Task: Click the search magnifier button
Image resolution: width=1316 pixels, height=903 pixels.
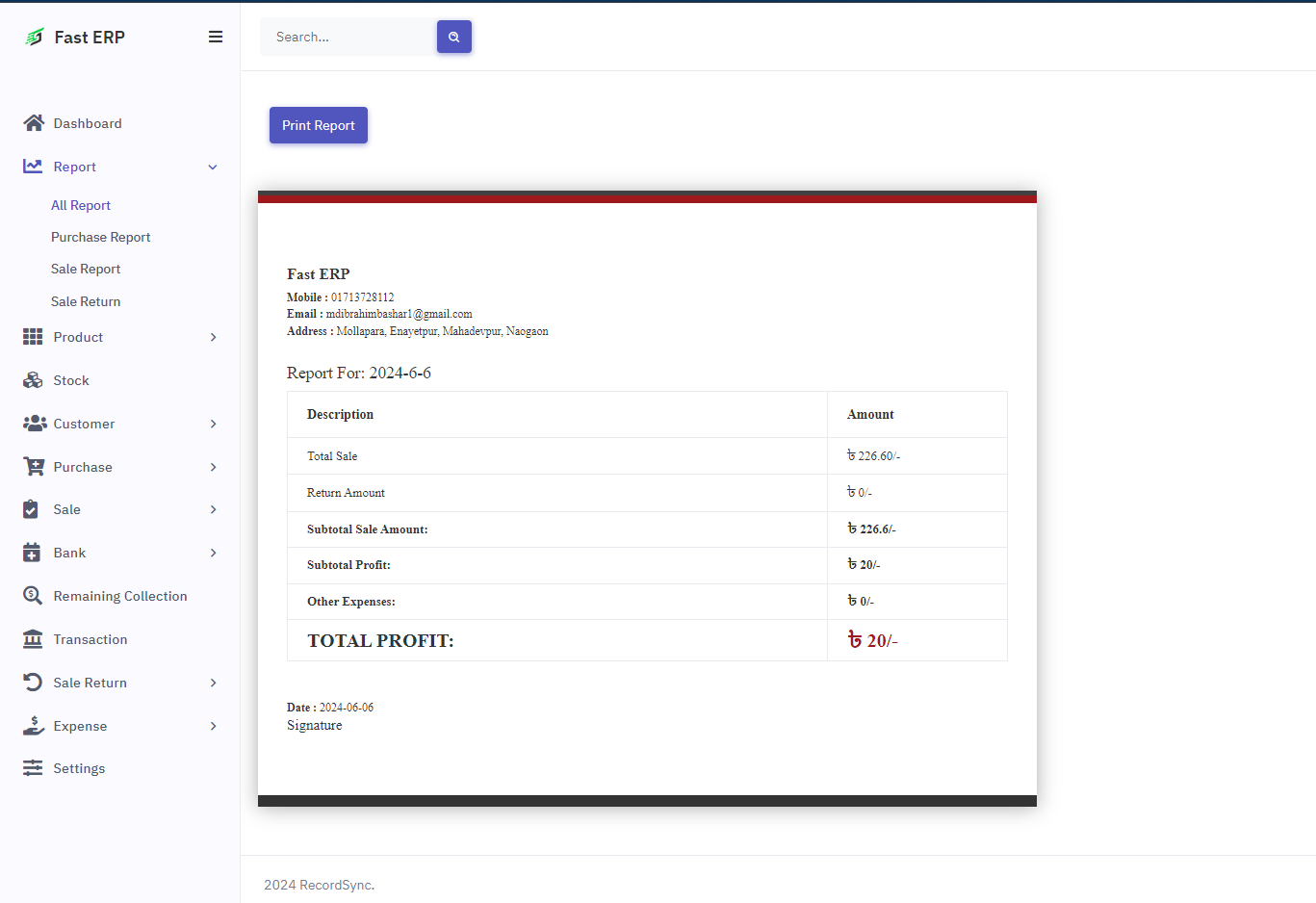Action: pyautogui.click(x=453, y=37)
